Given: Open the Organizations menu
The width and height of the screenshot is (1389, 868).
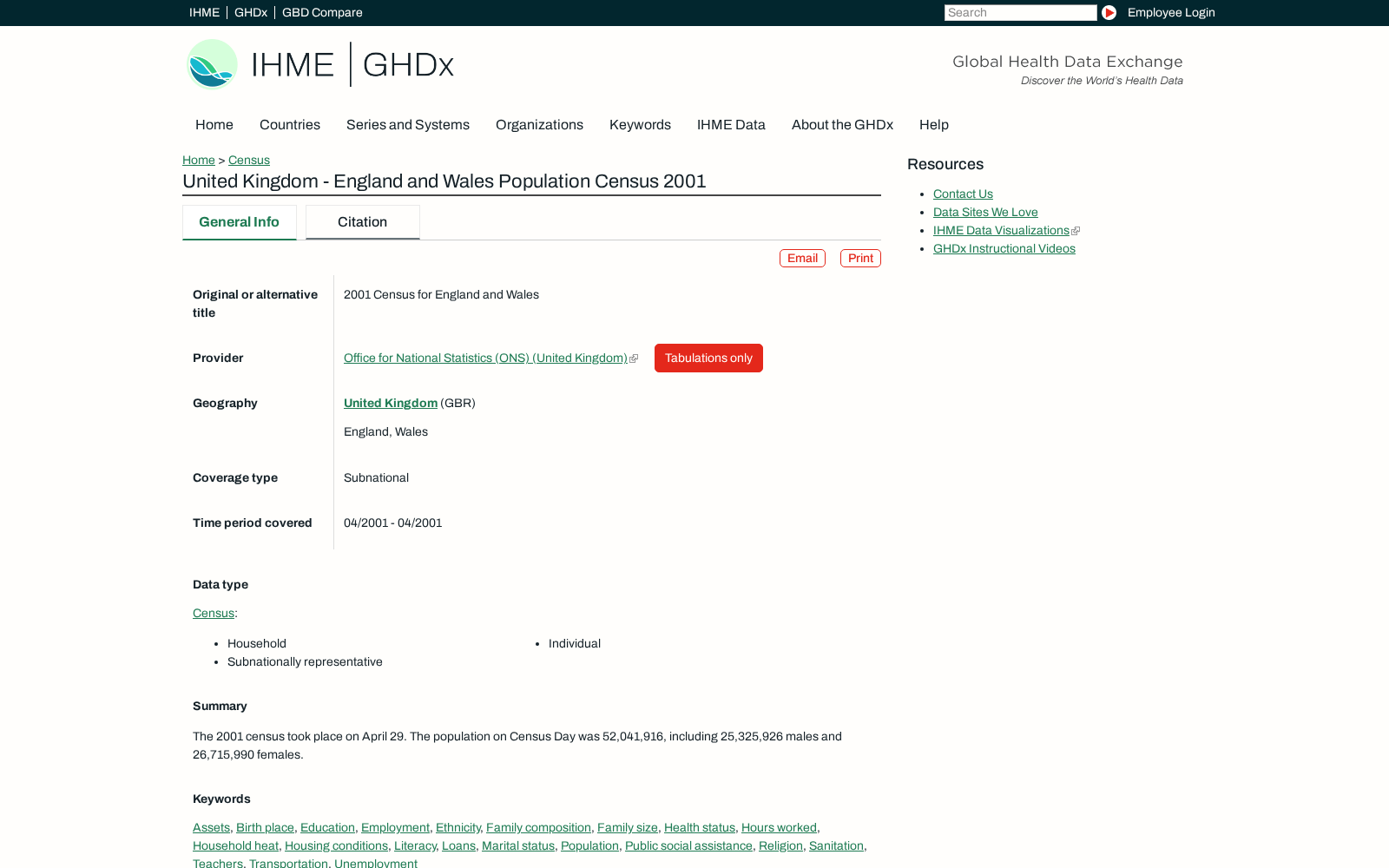Looking at the screenshot, I should pos(539,125).
